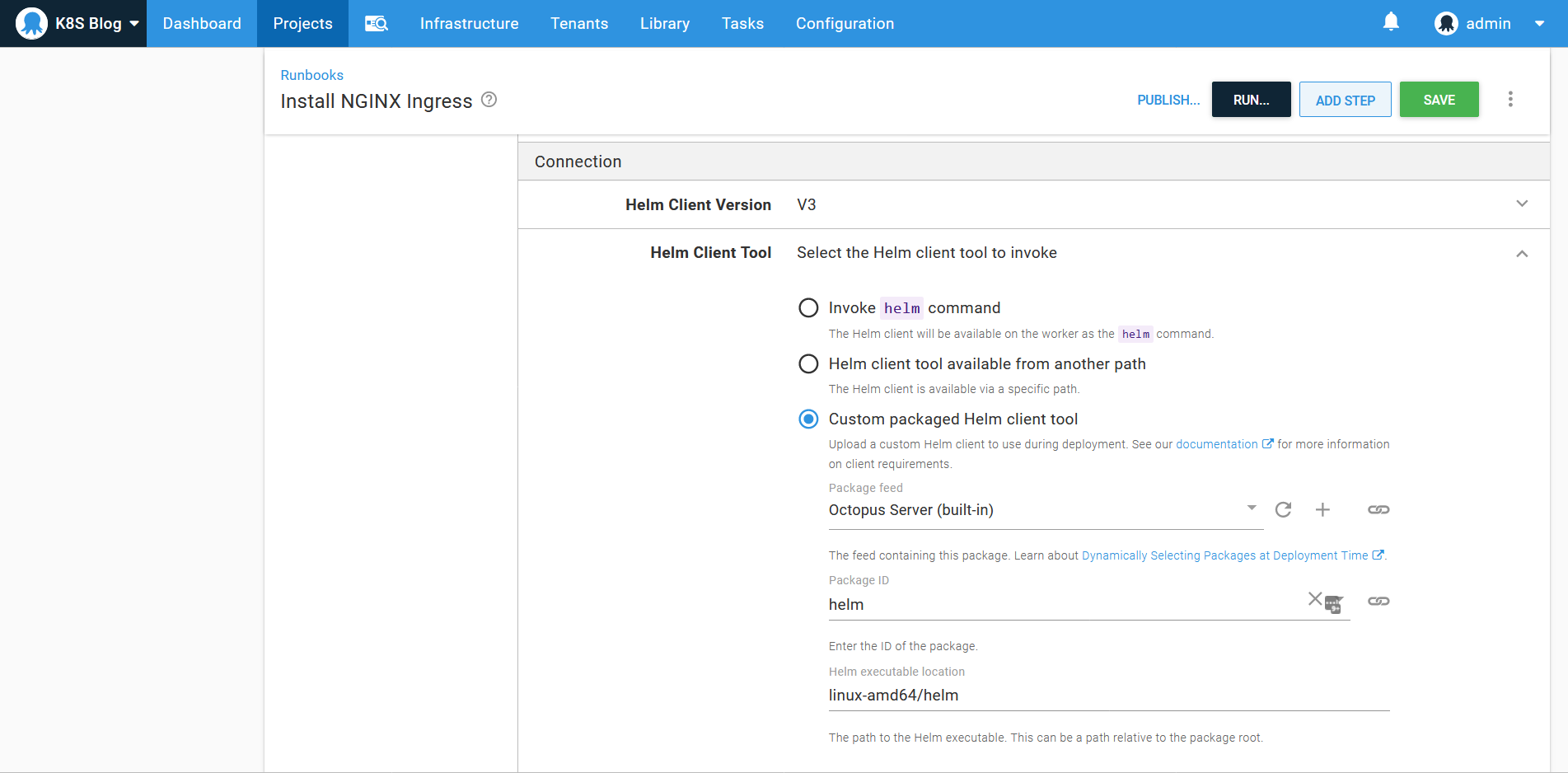Refresh the package feed list

tap(1283, 510)
